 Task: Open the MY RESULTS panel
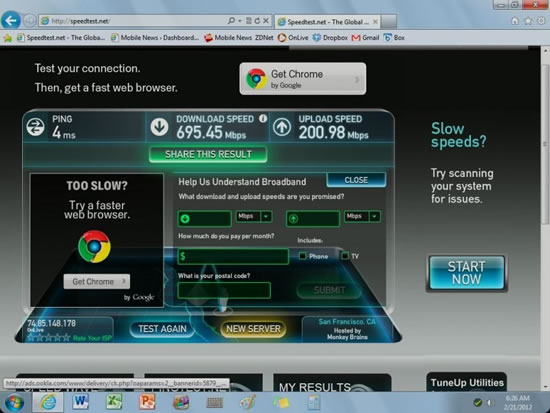click(x=332, y=383)
